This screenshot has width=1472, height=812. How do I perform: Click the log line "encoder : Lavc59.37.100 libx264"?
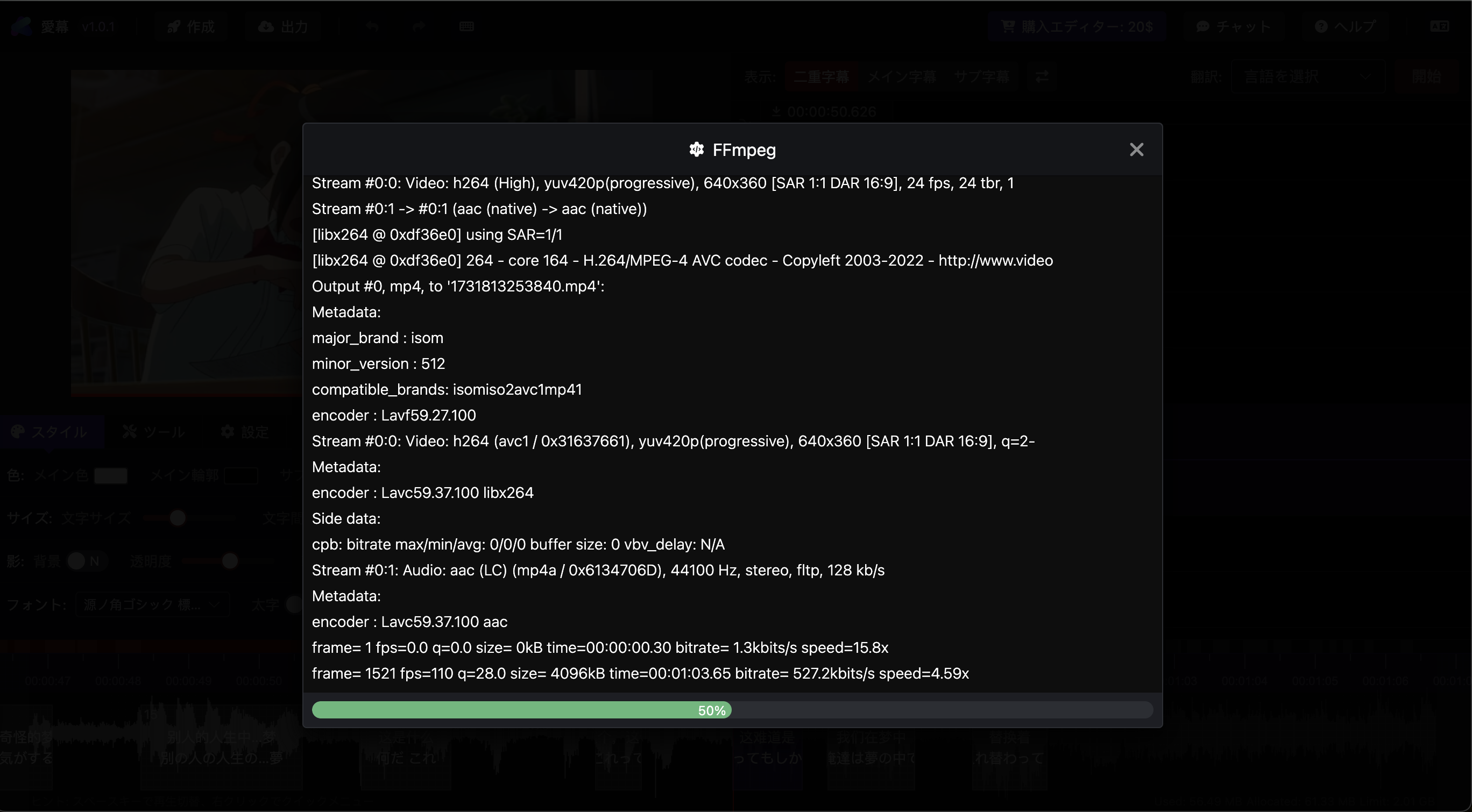423,492
